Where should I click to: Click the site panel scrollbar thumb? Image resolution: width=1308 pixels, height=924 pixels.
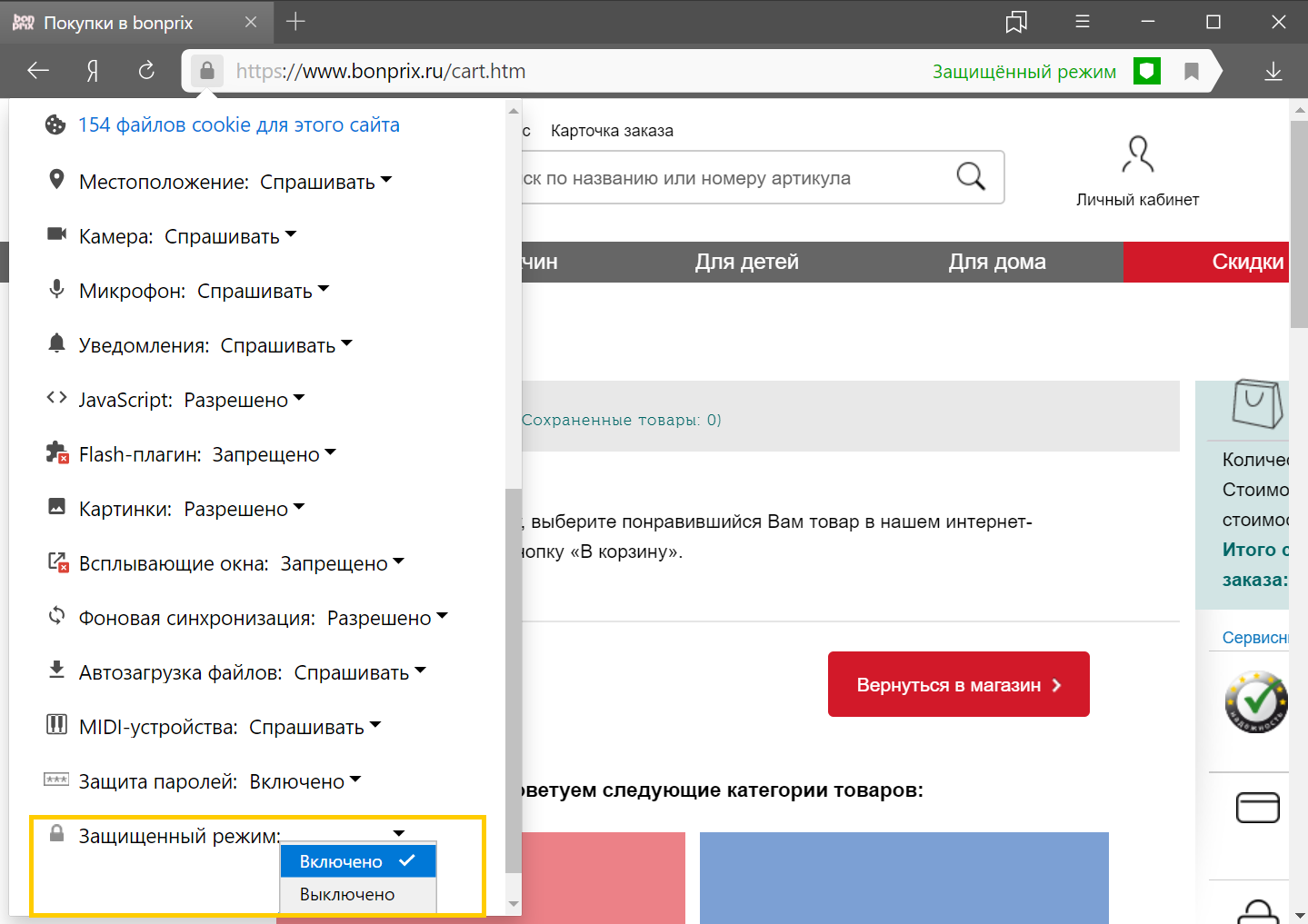tap(514, 681)
